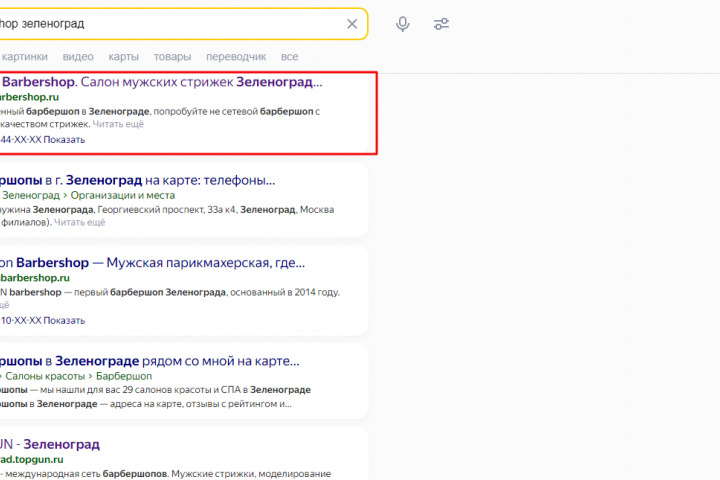Open result рядом со мной на карте
Screen dimensions: 720x480
coord(149,361)
